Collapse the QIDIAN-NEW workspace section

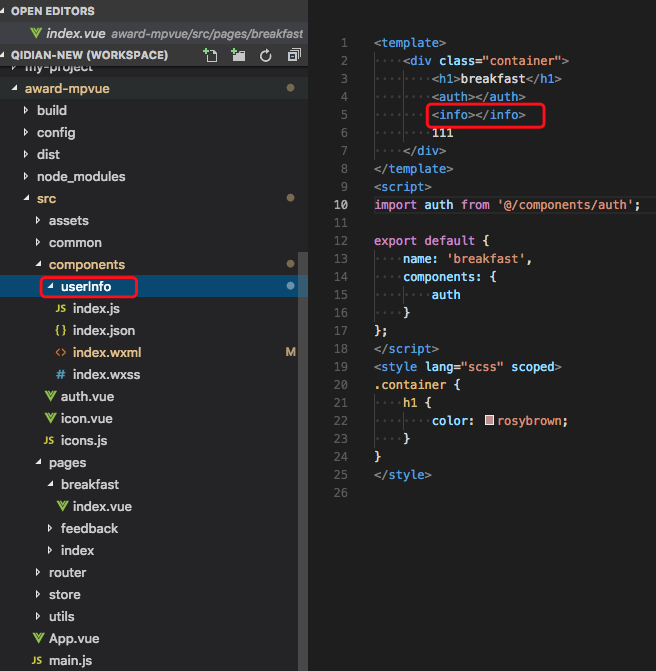3,55
